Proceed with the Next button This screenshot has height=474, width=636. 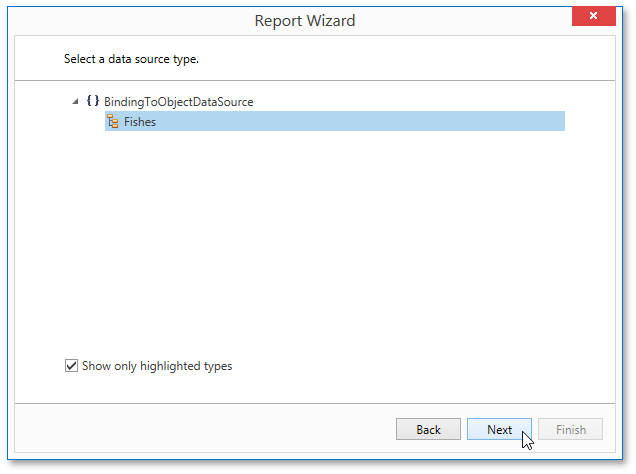click(499, 429)
